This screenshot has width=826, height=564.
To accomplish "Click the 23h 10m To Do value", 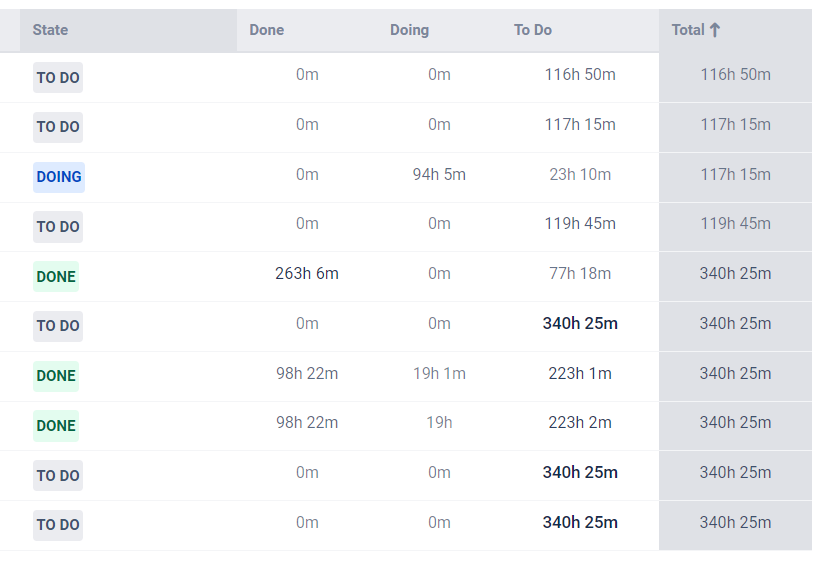I will [580, 175].
